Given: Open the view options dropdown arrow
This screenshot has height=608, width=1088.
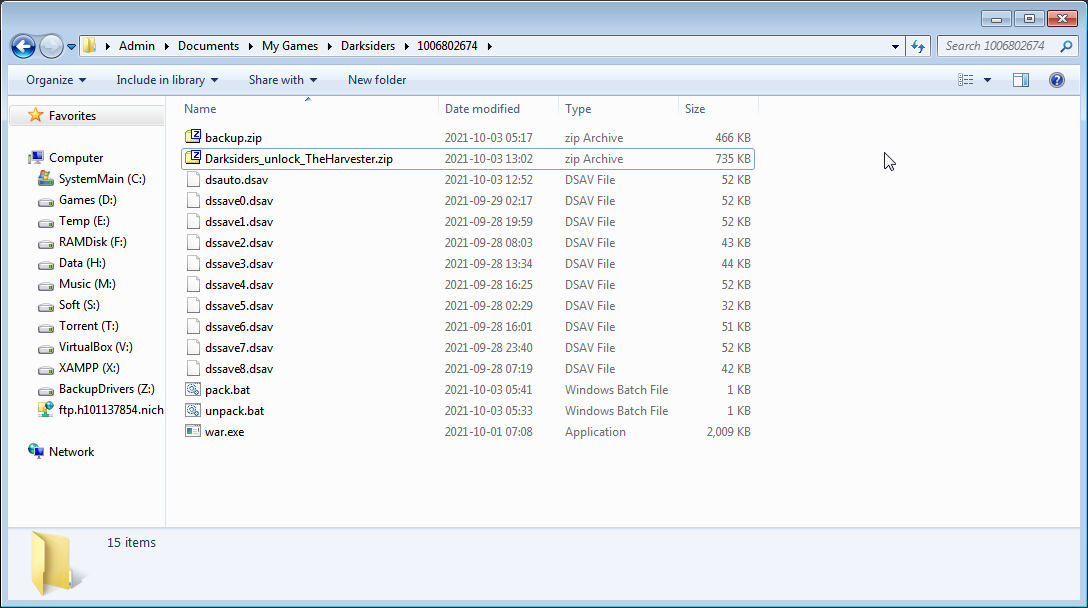Looking at the screenshot, I should [x=987, y=80].
